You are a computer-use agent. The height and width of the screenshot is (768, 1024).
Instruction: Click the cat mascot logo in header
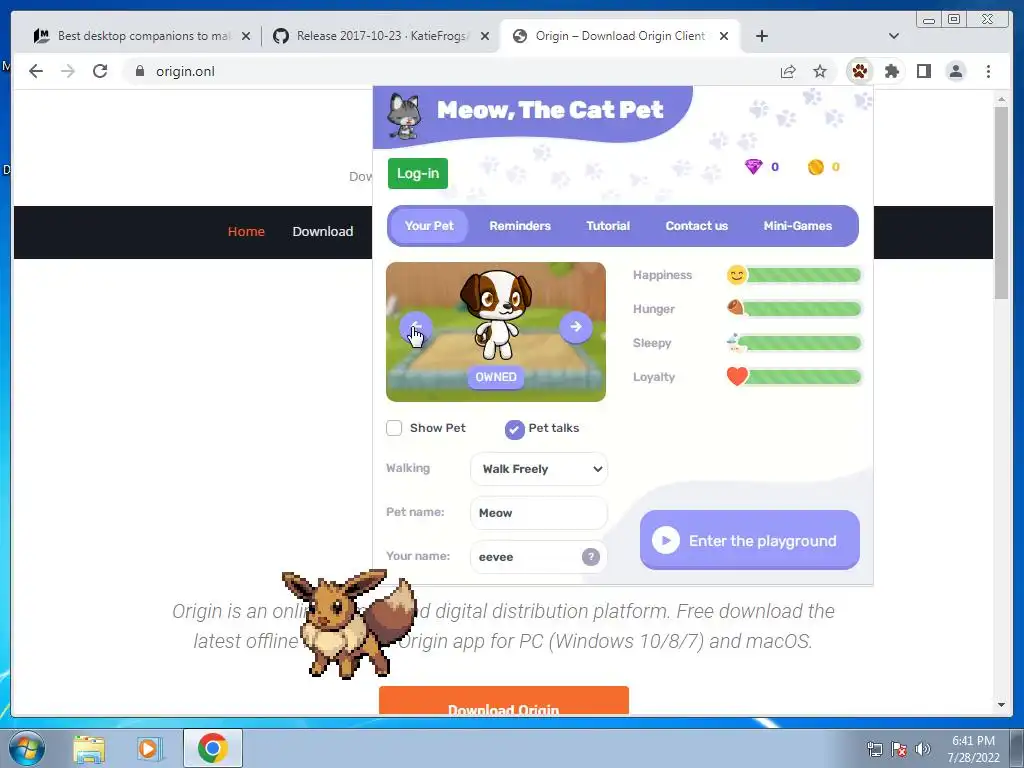tap(403, 116)
